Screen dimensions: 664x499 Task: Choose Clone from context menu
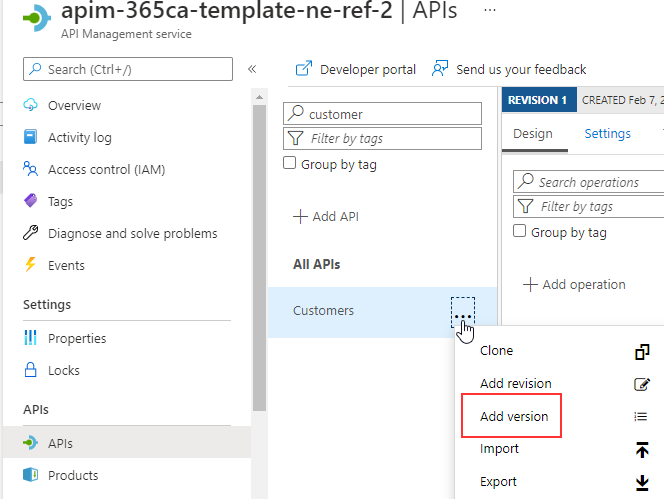pos(496,351)
